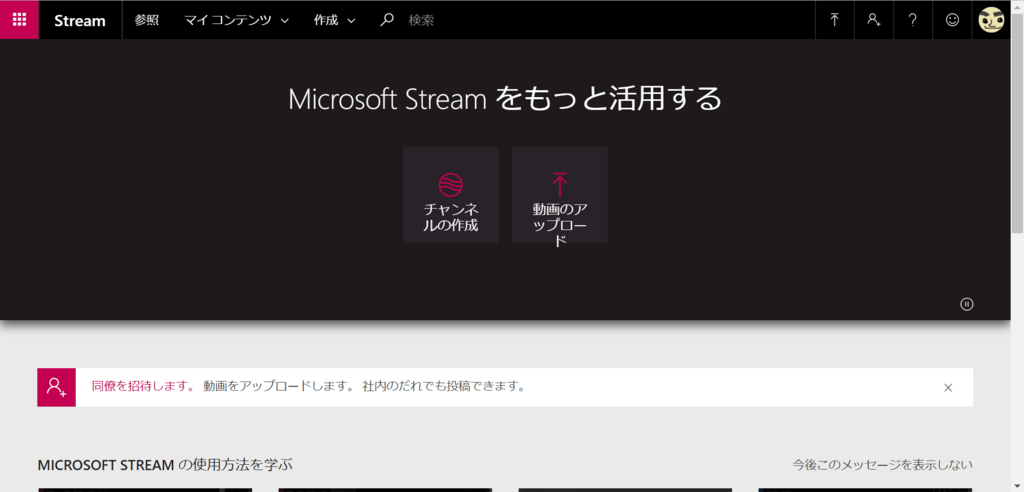Expand the 作成 dropdown menu
This screenshot has height=492, width=1024.
pyautogui.click(x=334, y=20)
